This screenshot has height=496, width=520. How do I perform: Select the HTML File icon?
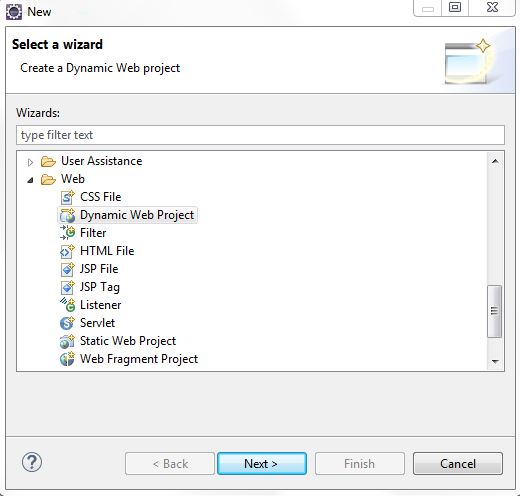tap(67, 251)
